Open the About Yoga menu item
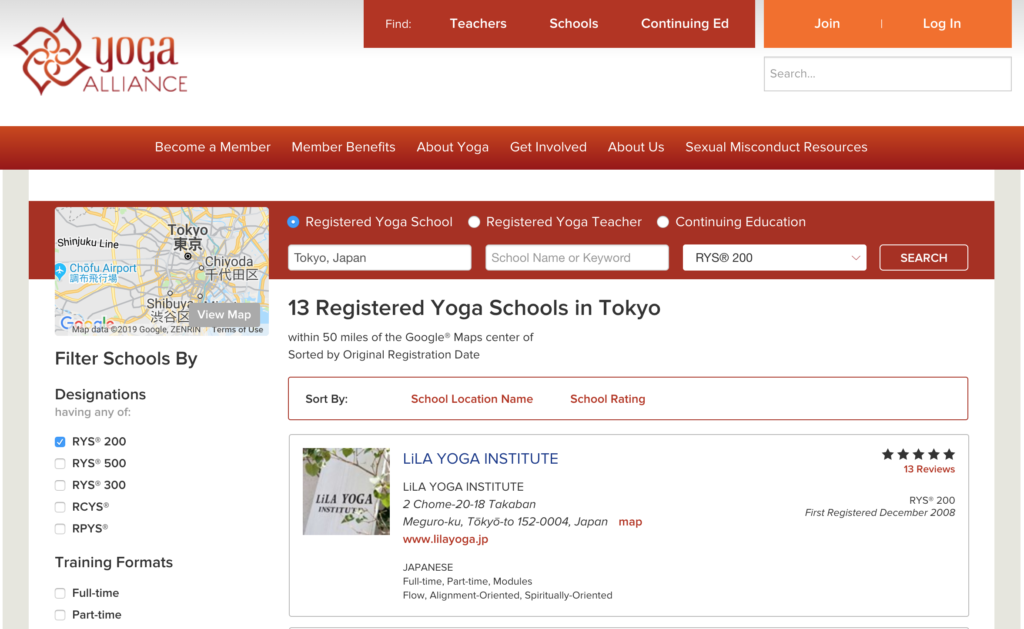Screen dimensions: 1024x629 point(453,147)
